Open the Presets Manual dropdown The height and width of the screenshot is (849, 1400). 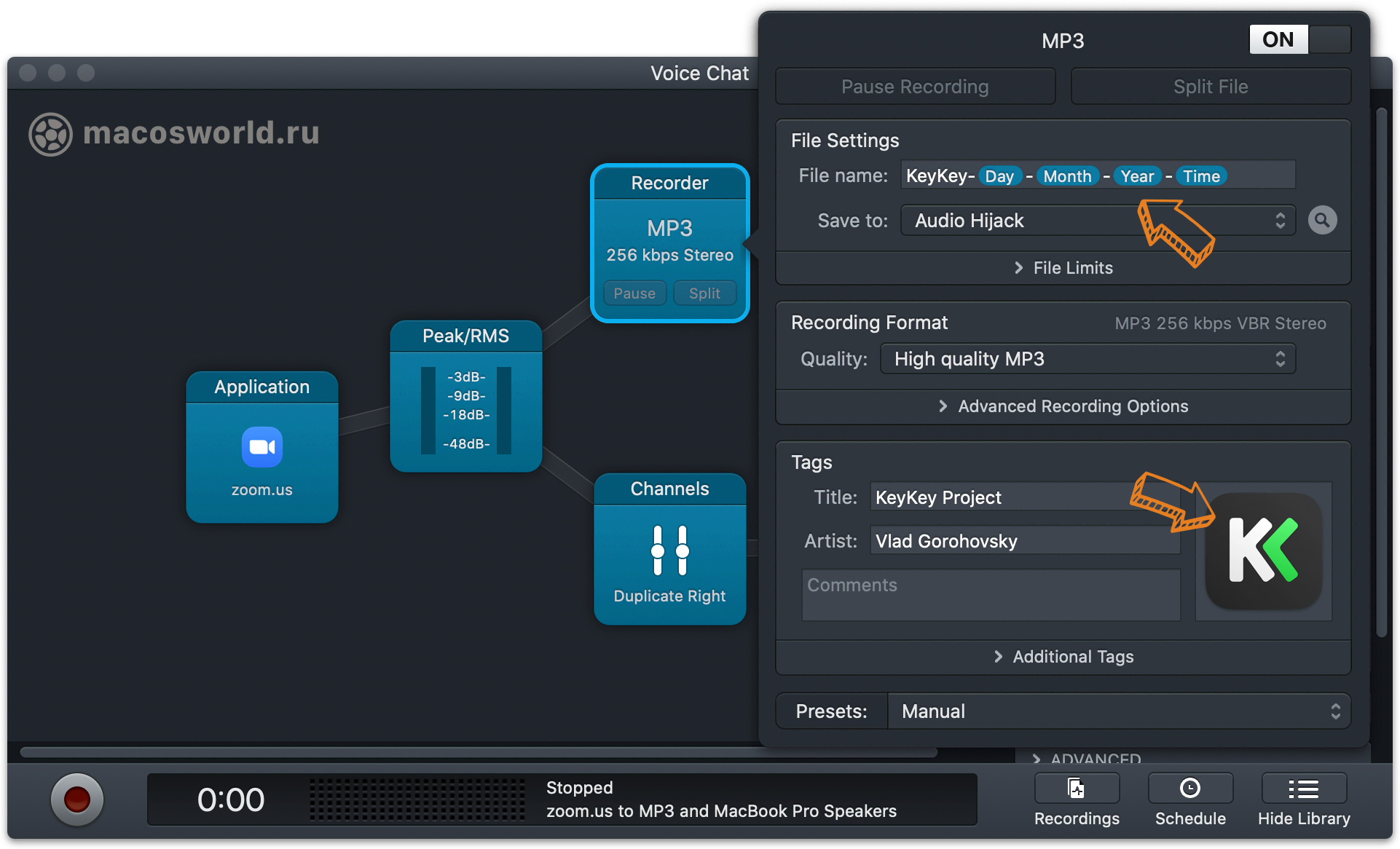[1118, 711]
